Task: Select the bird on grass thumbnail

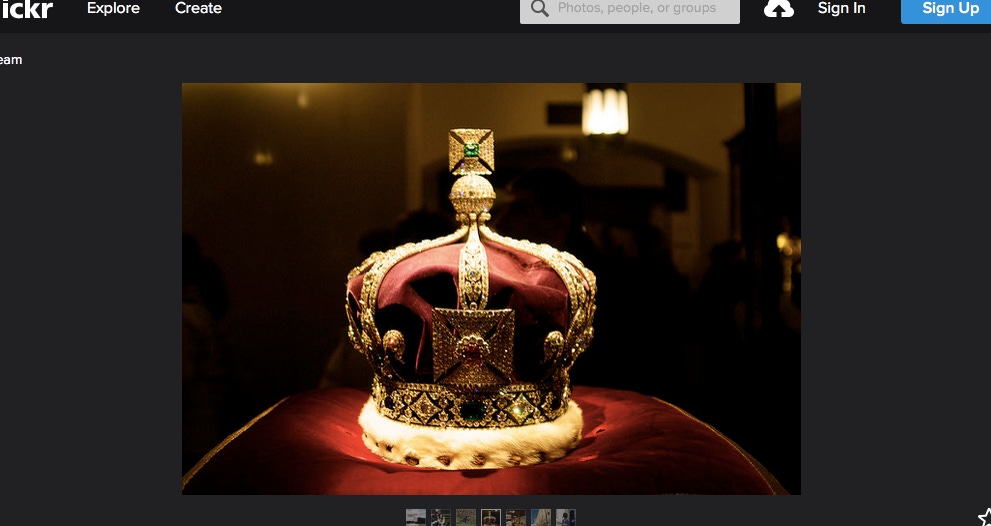Action: point(466,518)
